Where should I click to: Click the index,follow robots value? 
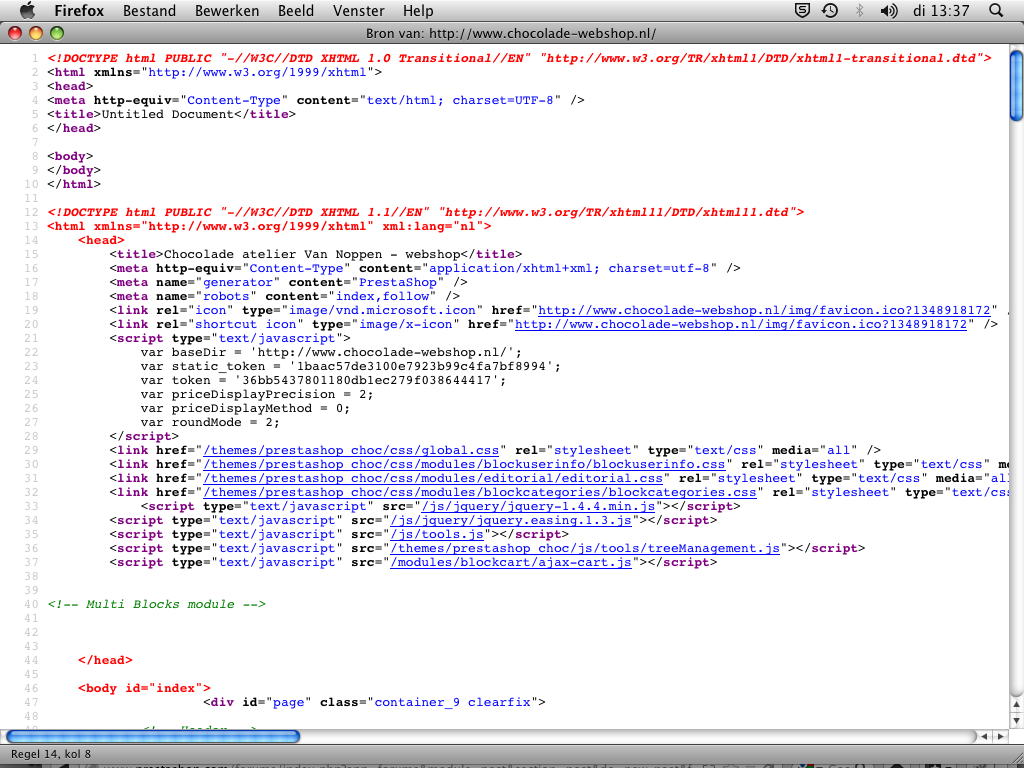[383, 296]
